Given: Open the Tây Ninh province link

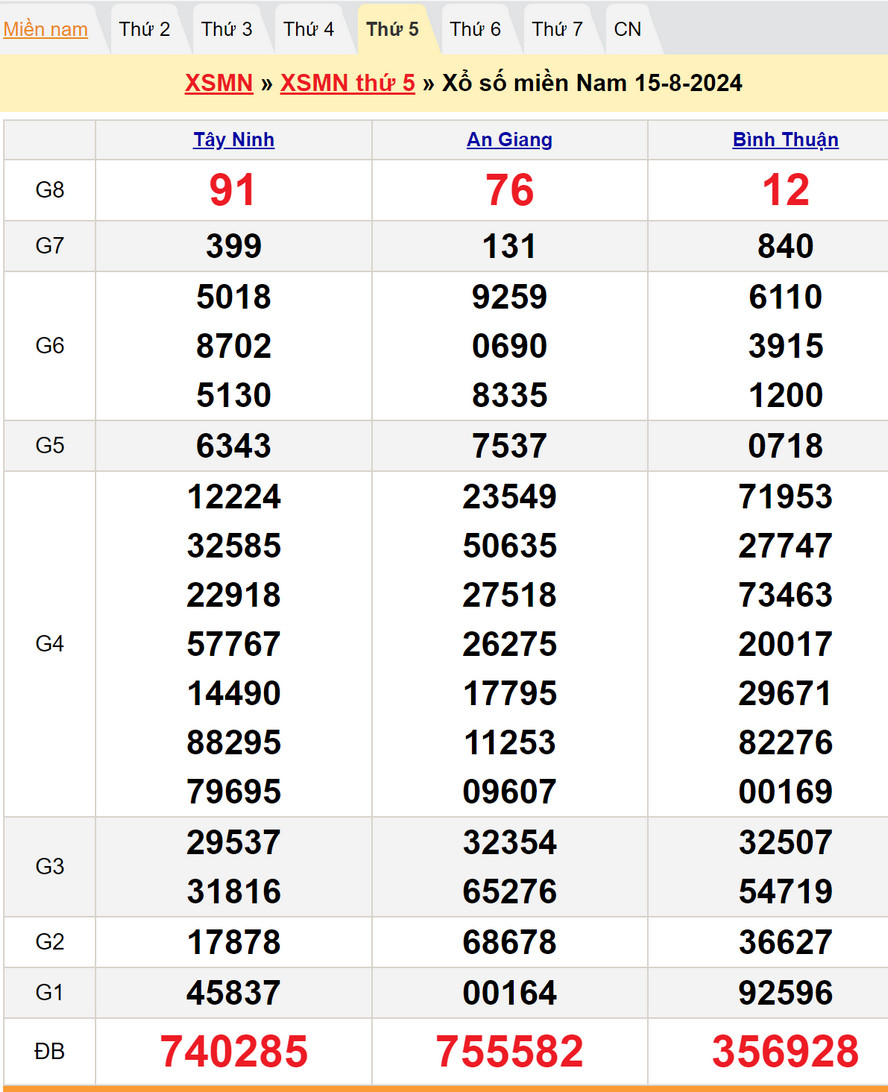Looking at the screenshot, I should coord(234,140).
